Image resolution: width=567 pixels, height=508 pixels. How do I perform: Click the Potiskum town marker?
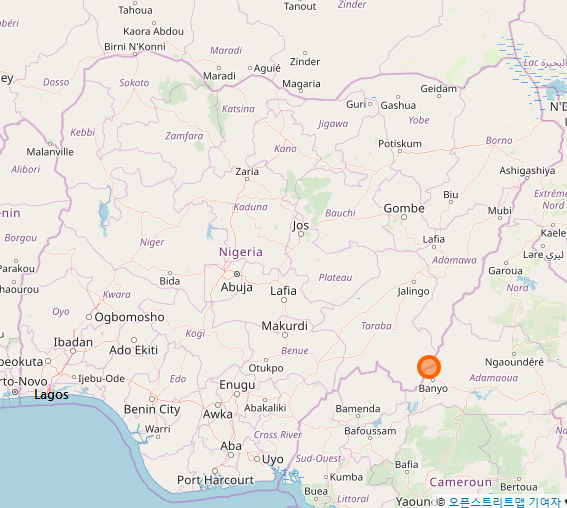(x=400, y=151)
